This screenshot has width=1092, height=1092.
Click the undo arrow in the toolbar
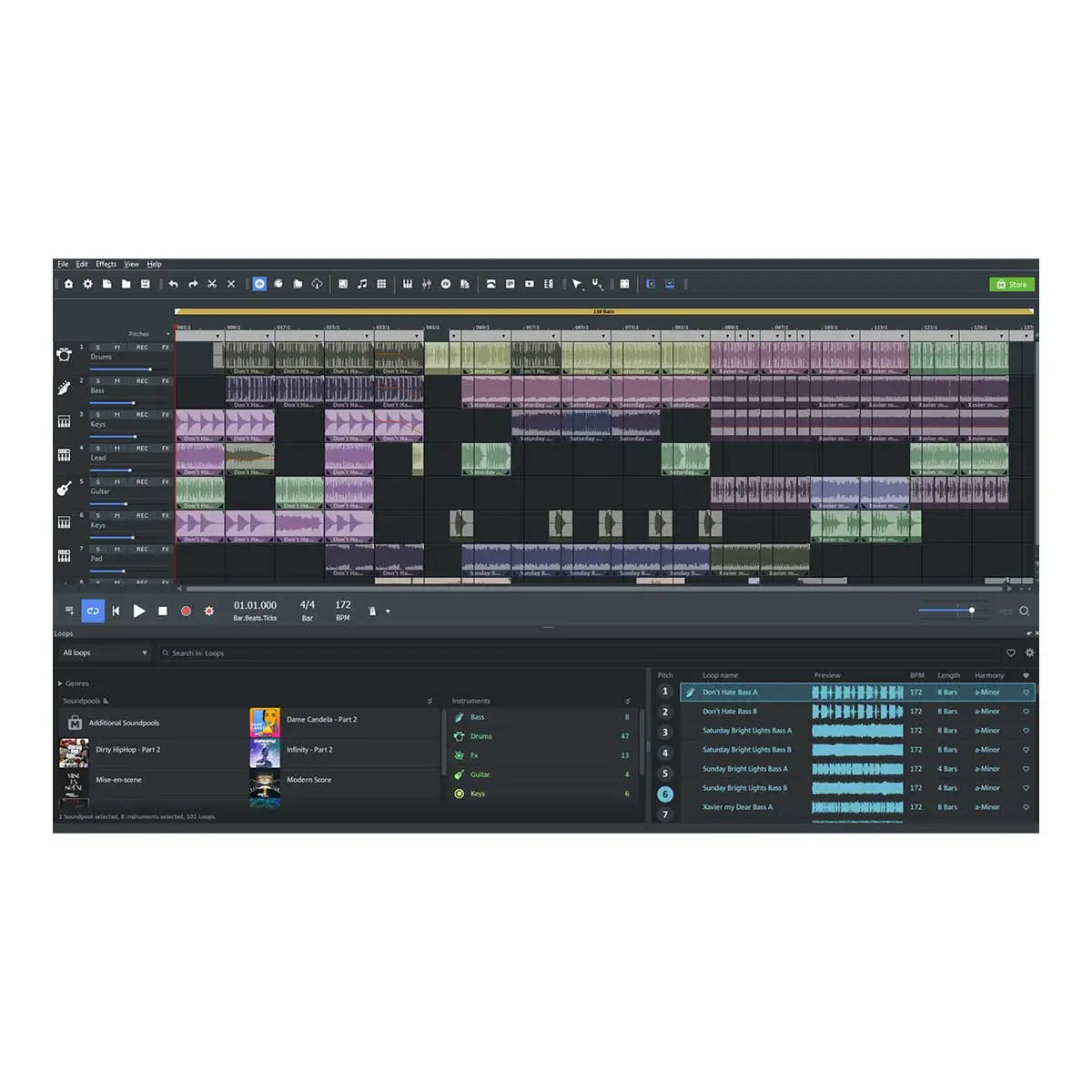173,284
